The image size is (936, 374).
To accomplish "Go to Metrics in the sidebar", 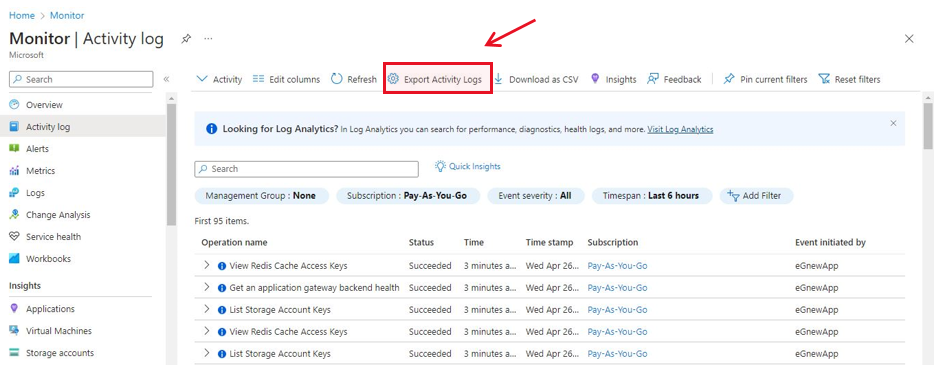I will tap(41, 171).
